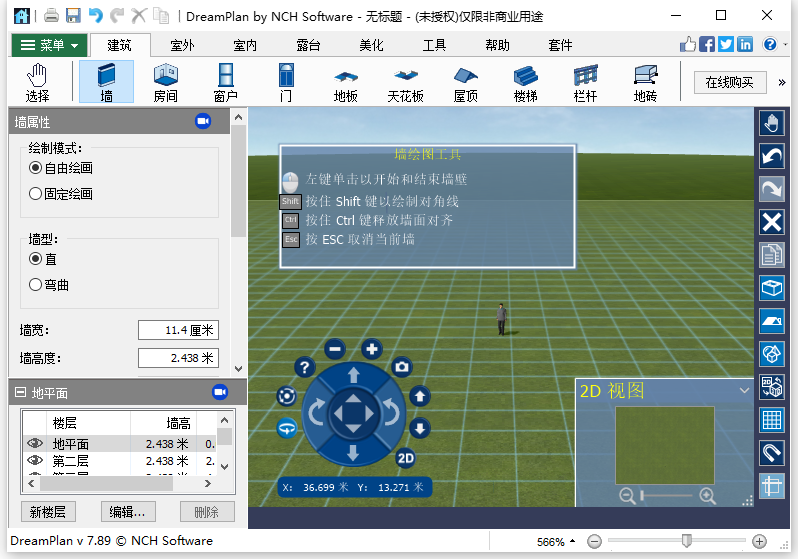The image size is (798, 559).
Task: Select the 门 (door) tool
Action: (x=286, y=82)
